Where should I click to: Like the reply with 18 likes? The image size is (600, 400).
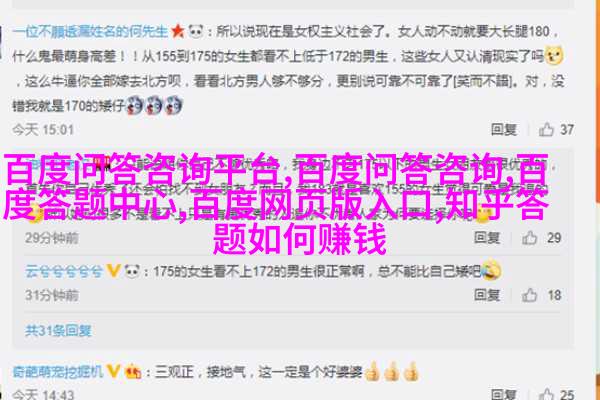click(x=530, y=295)
